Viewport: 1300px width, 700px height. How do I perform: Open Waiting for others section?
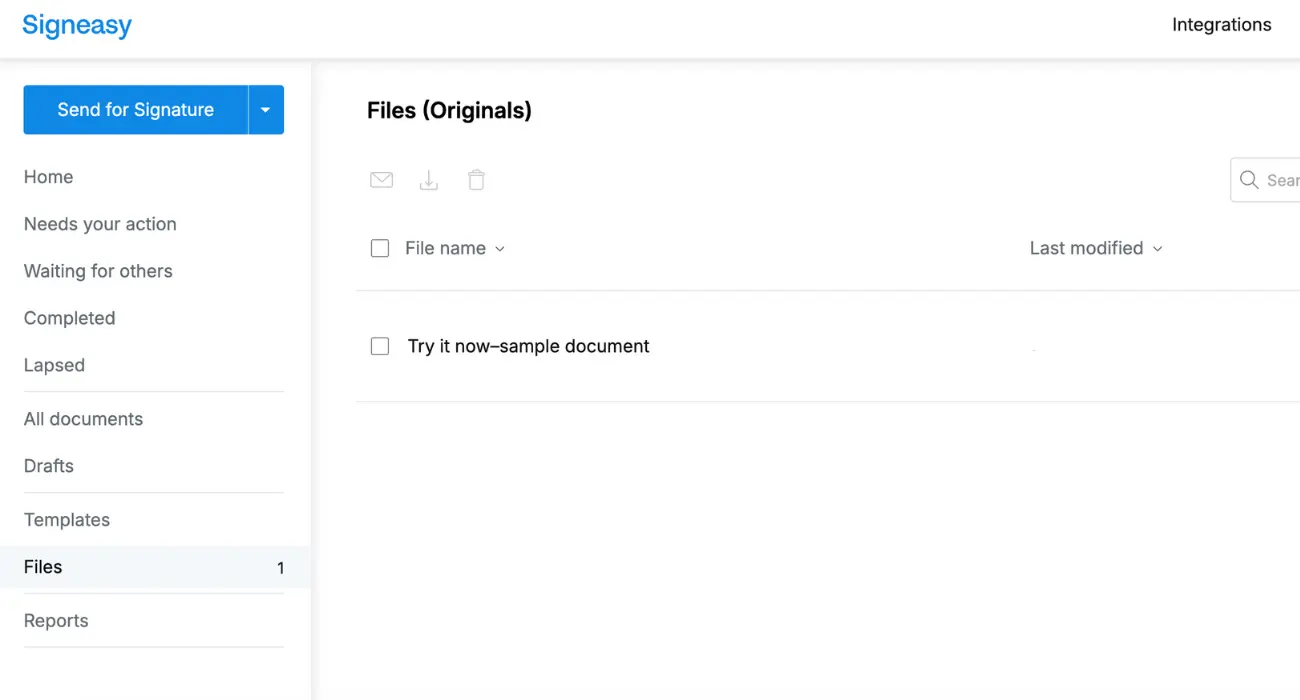[98, 271]
